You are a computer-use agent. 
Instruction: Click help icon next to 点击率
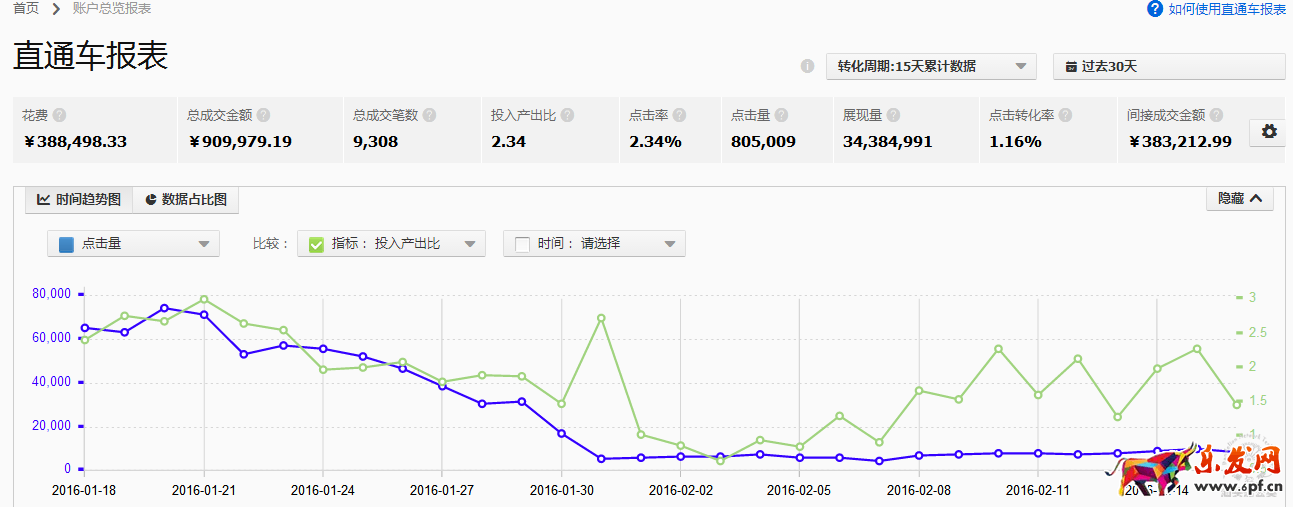pyautogui.click(x=677, y=115)
